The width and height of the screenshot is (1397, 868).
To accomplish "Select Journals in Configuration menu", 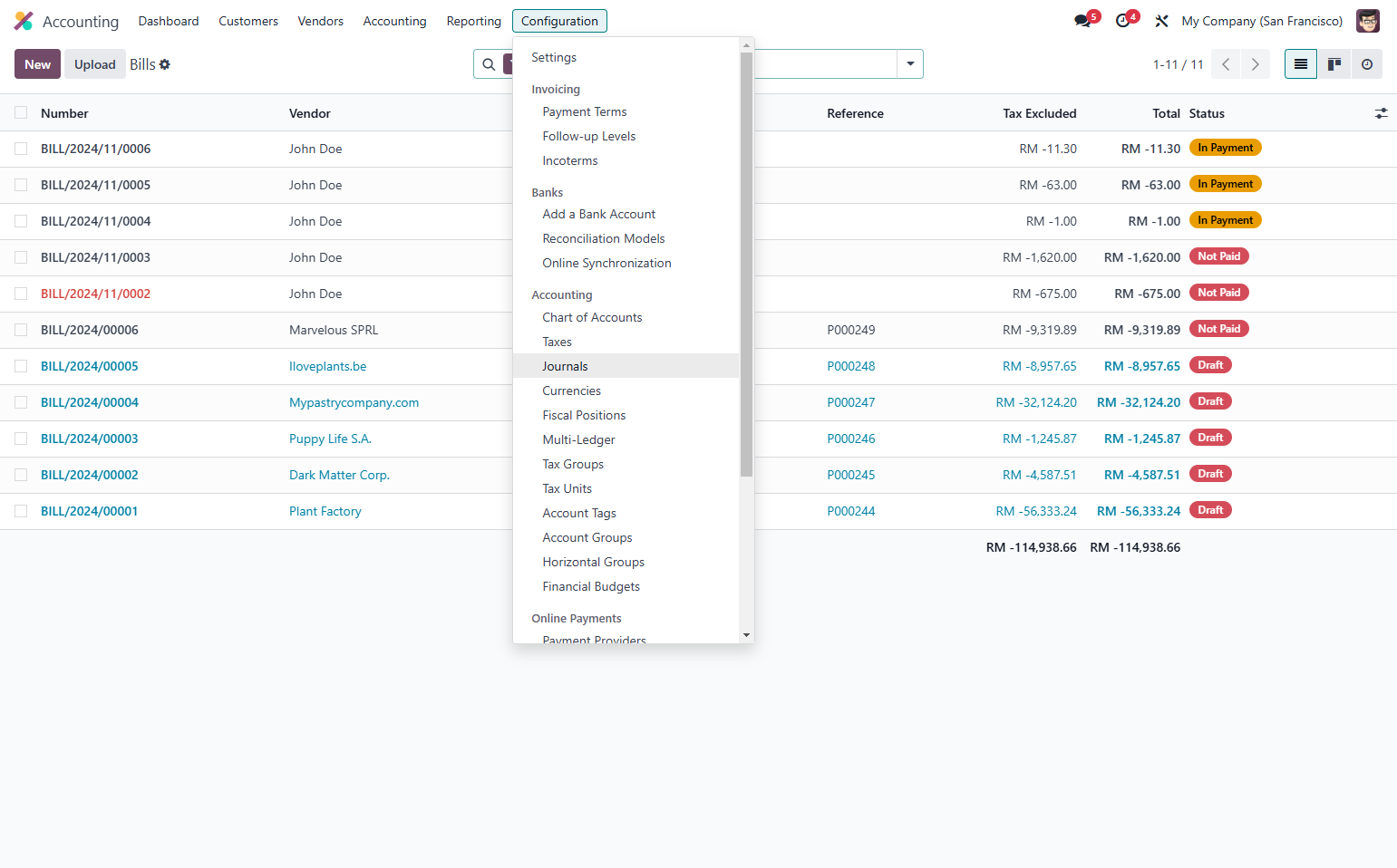I will coord(626,366).
